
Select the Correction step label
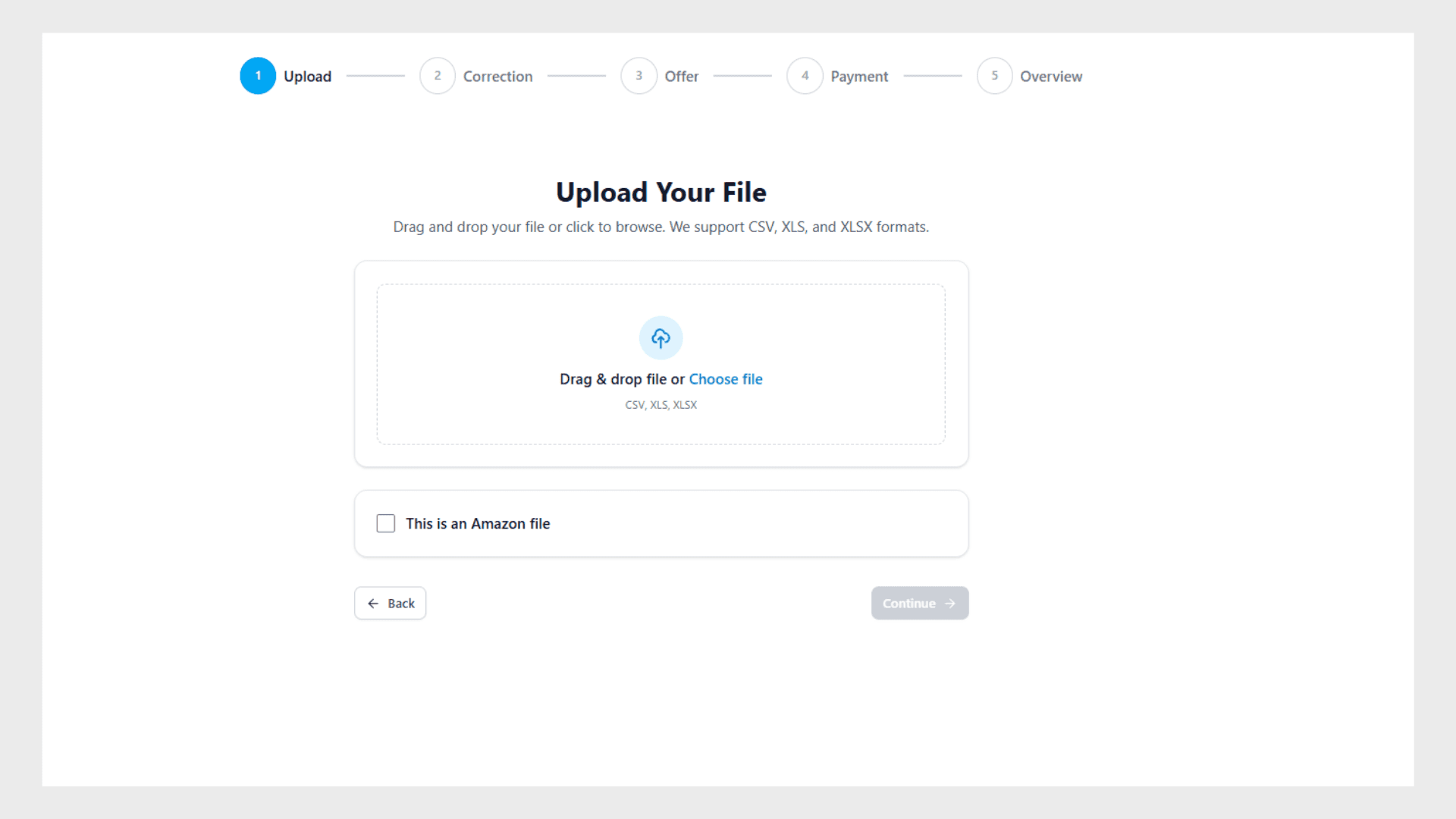[x=498, y=77]
